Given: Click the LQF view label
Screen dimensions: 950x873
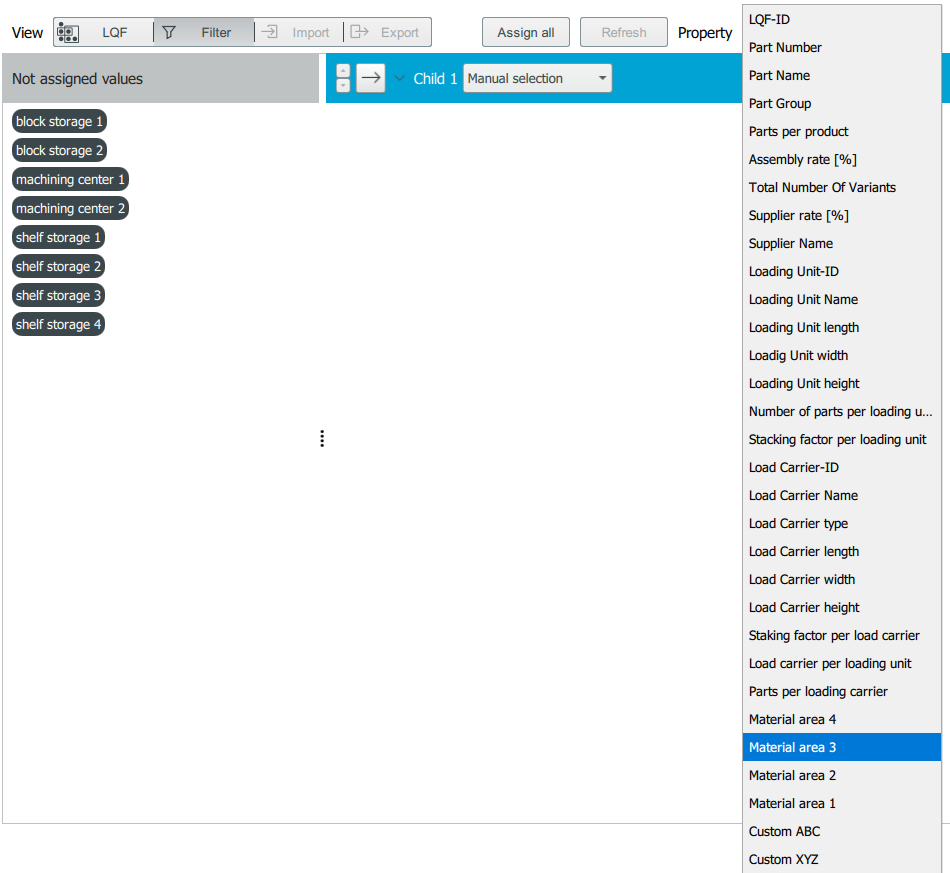Looking at the screenshot, I should point(115,33).
